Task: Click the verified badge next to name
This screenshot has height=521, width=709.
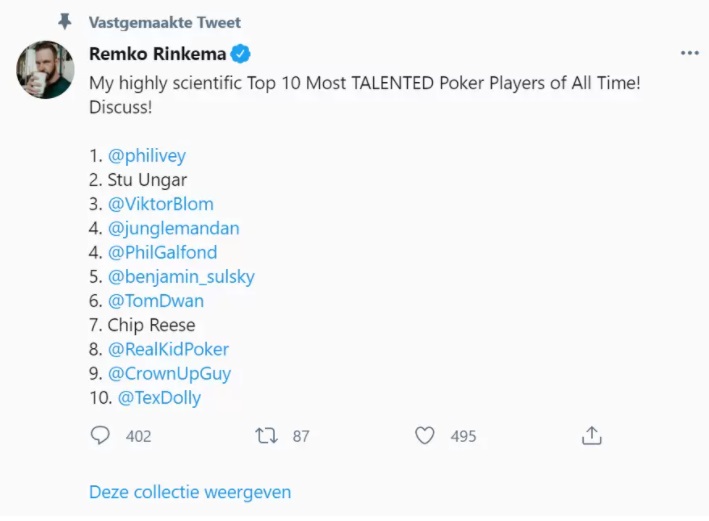Action: click(x=242, y=54)
